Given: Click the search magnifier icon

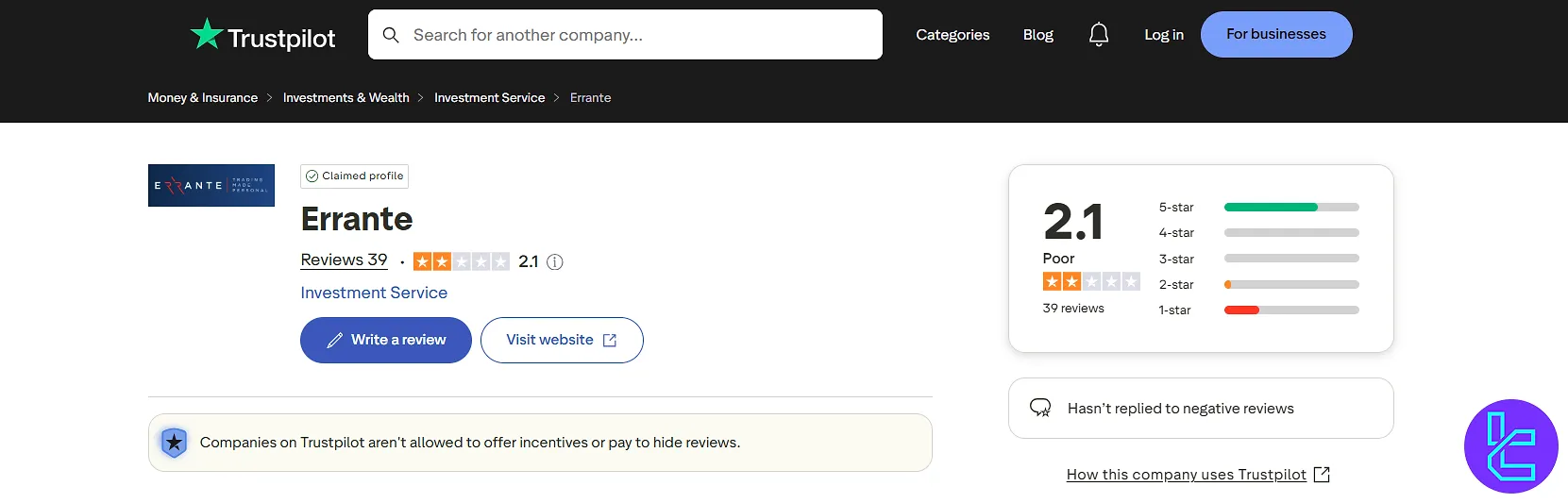Looking at the screenshot, I should [x=391, y=35].
